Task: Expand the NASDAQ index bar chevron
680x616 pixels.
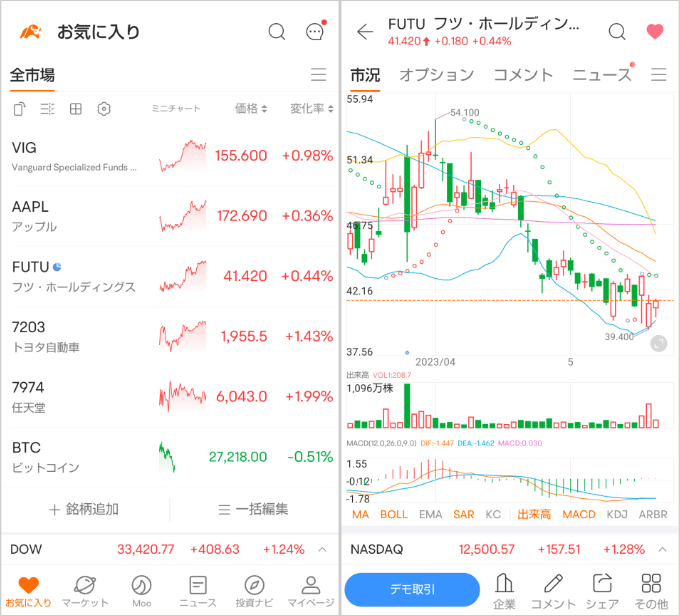Action: (662, 549)
